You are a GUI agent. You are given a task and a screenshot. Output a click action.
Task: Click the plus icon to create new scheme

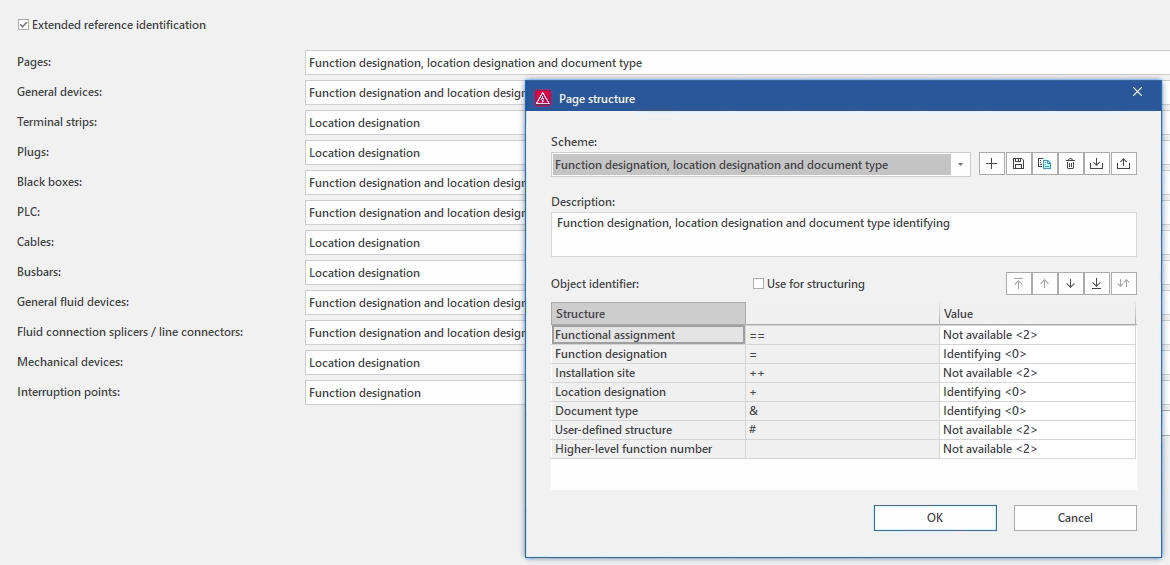point(992,164)
